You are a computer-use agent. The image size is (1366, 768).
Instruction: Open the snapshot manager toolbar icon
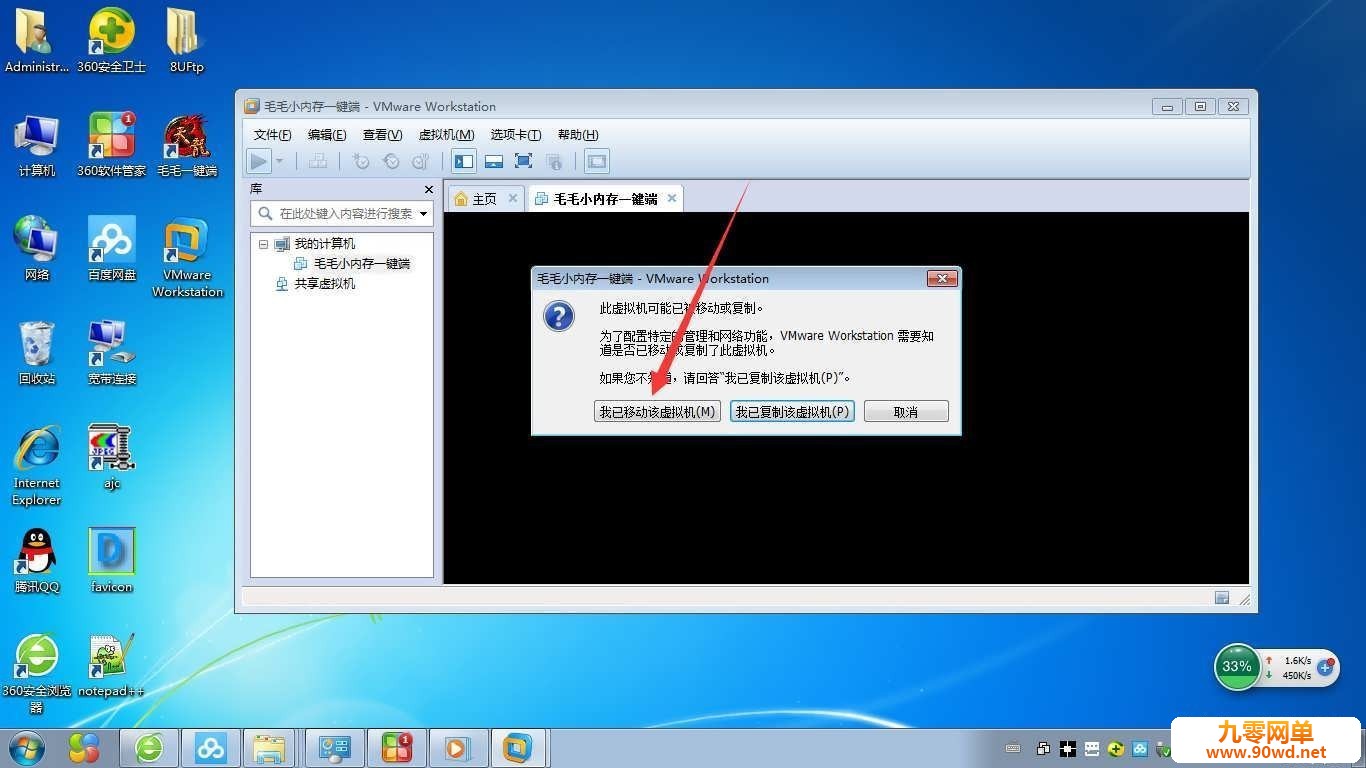point(421,161)
